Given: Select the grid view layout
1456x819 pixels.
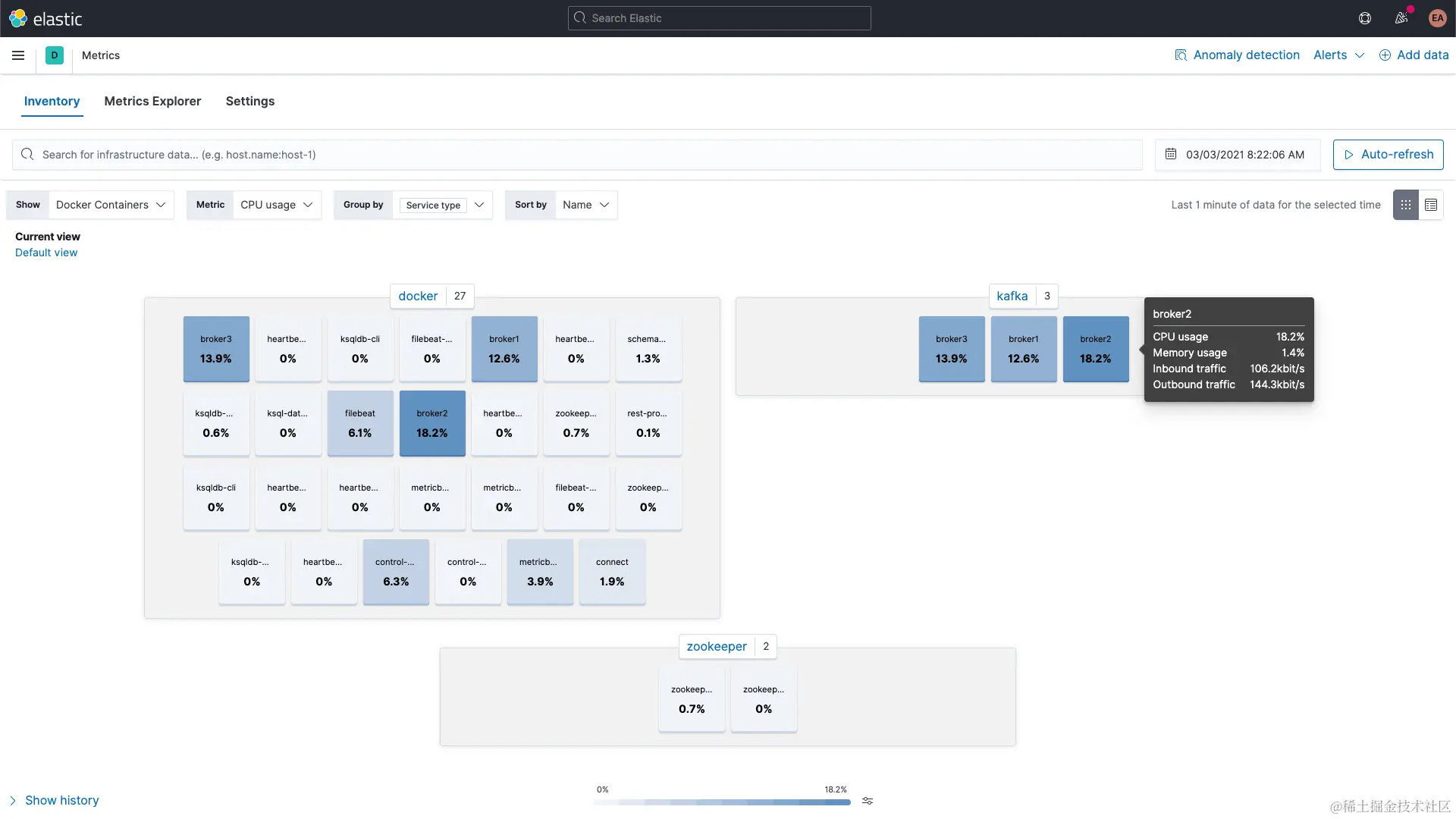Looking at the screenshot, I should [1406, 205].
